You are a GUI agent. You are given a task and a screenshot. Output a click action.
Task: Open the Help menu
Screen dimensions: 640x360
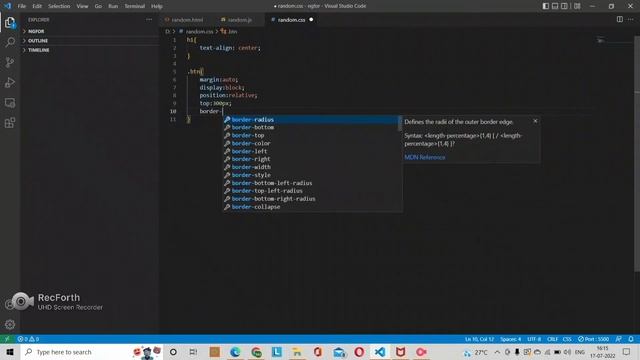(157, 6)
